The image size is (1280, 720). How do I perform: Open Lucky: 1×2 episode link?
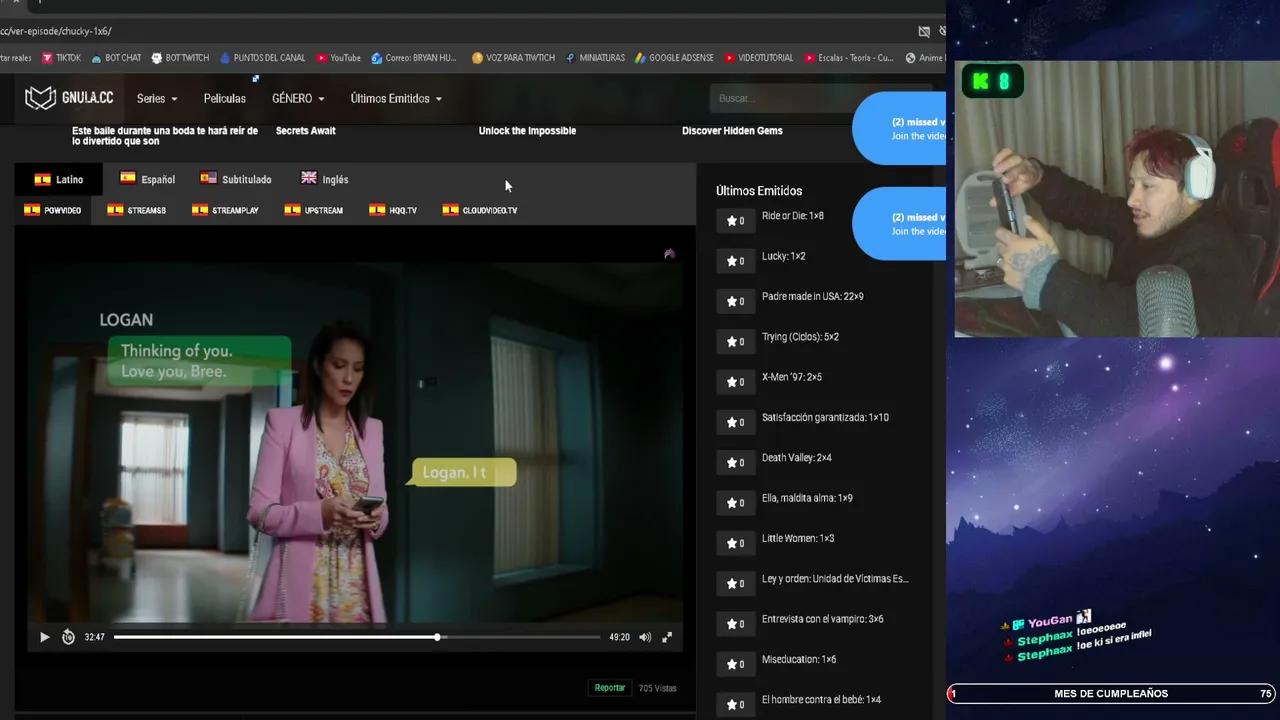pyautogui.click(x=784, y=256)
